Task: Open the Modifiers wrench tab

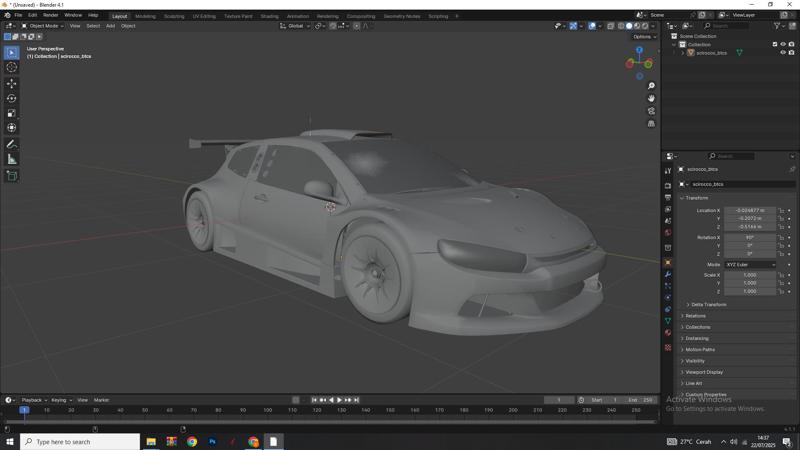Action: (668, 274)
